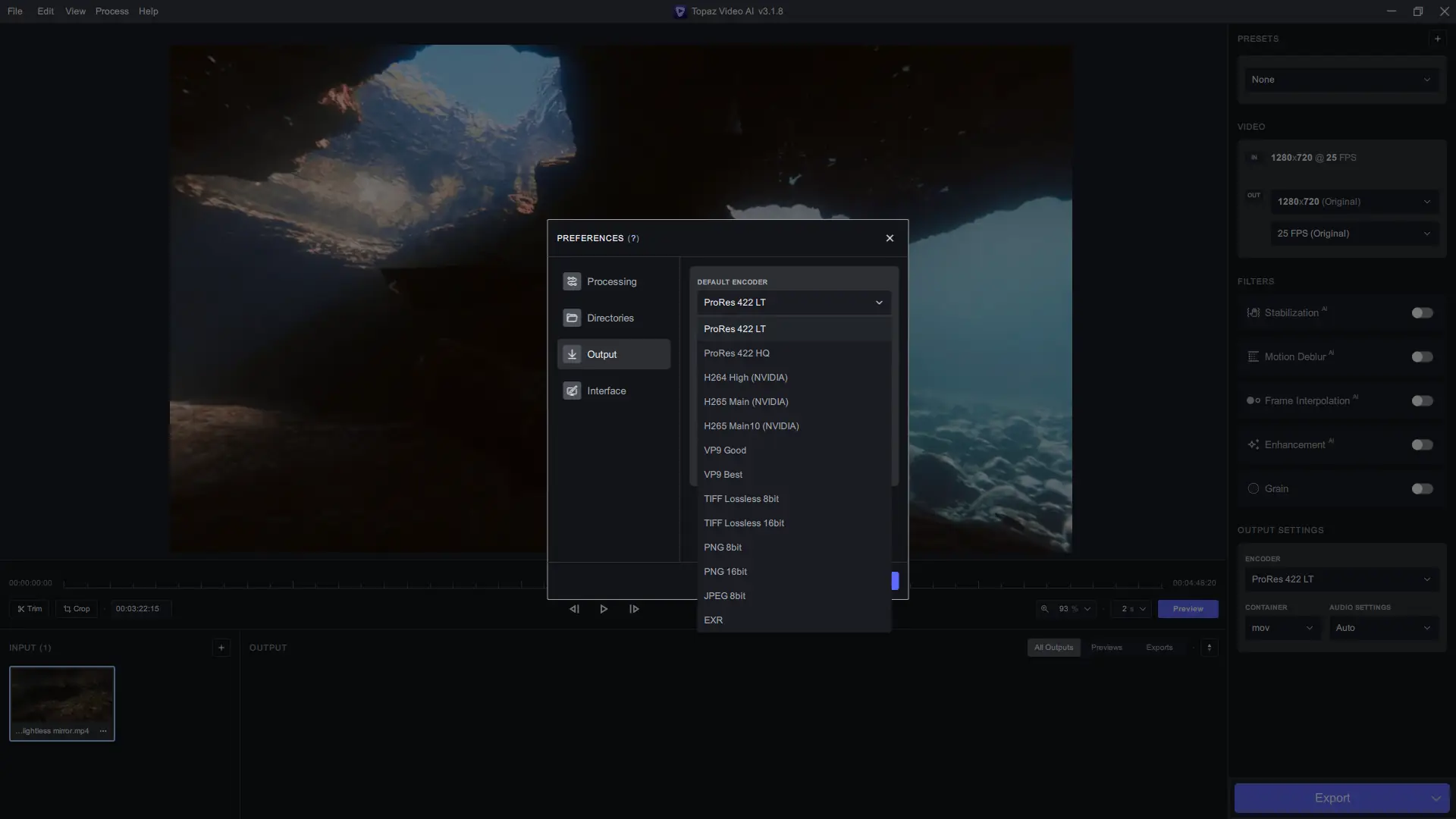This screenshot has height=819, width=1456.
Task: Step to next frame
Action: 634,609
